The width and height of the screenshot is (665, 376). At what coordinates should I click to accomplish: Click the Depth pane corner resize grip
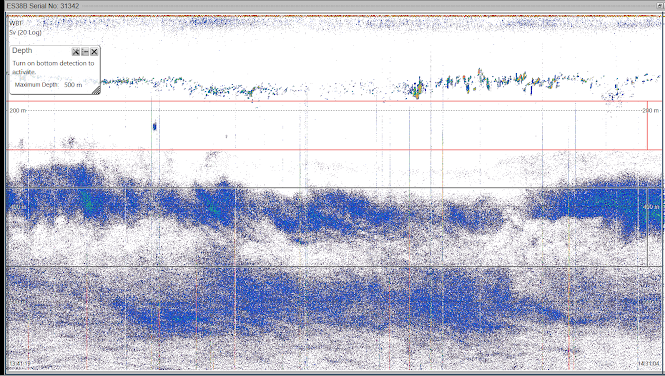96,90
